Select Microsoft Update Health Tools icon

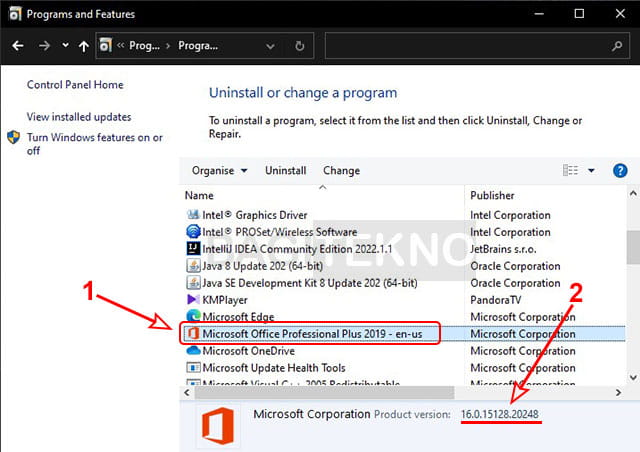[193, 367]
